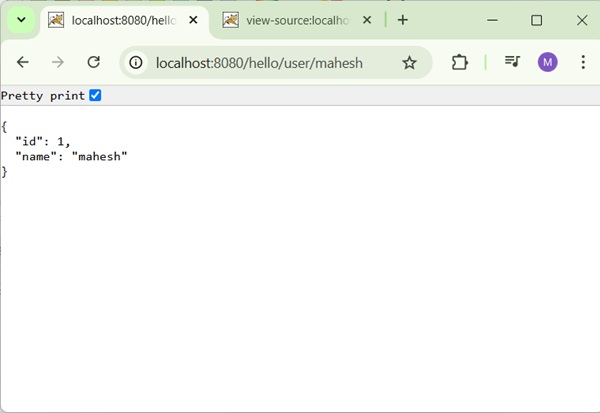The width and height of the screenshot is (600, 413).
Task: Open the Chrome three-dot menu
Action: pyautogui.click(x=583, y=62)
